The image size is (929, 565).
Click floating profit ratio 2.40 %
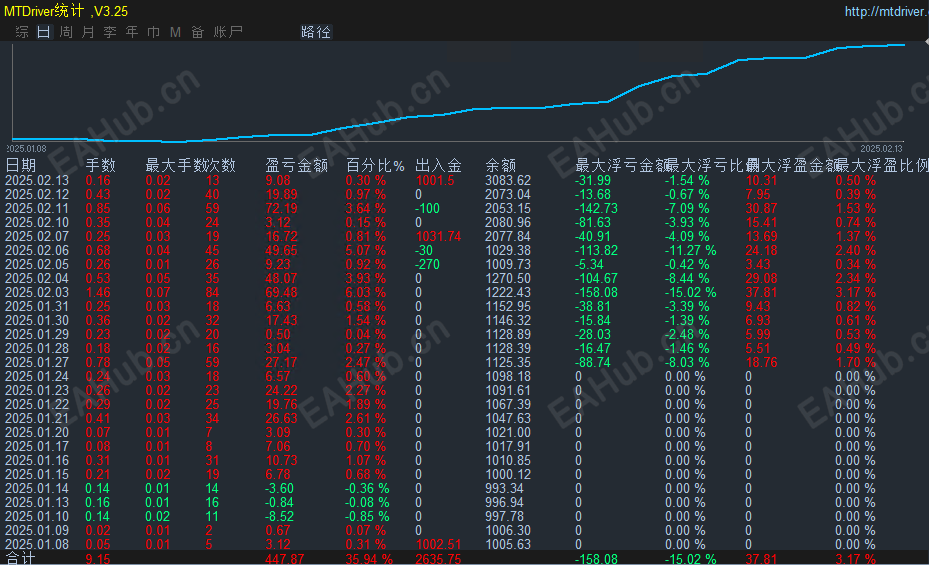click(x=856, y=251)
